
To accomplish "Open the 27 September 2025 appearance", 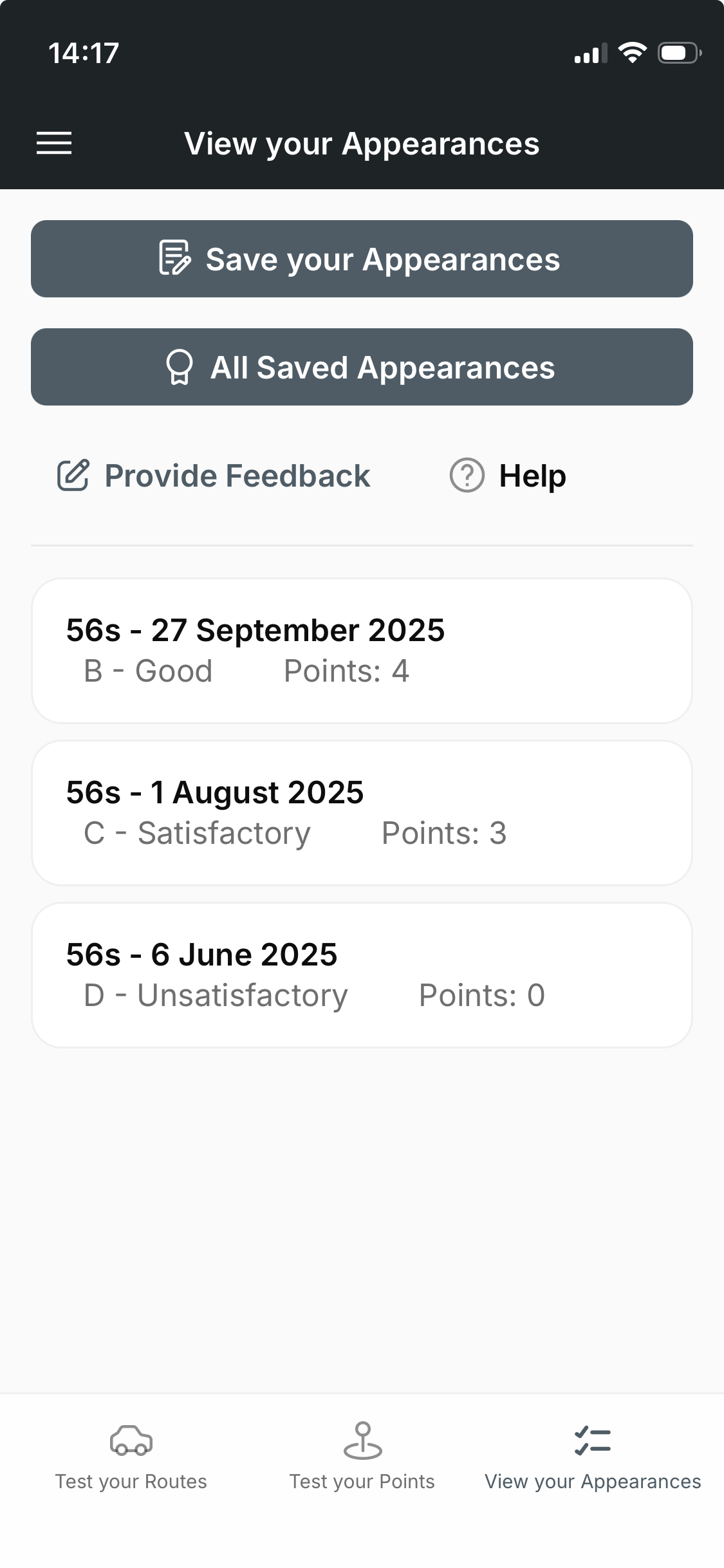I will pos(362,651).
